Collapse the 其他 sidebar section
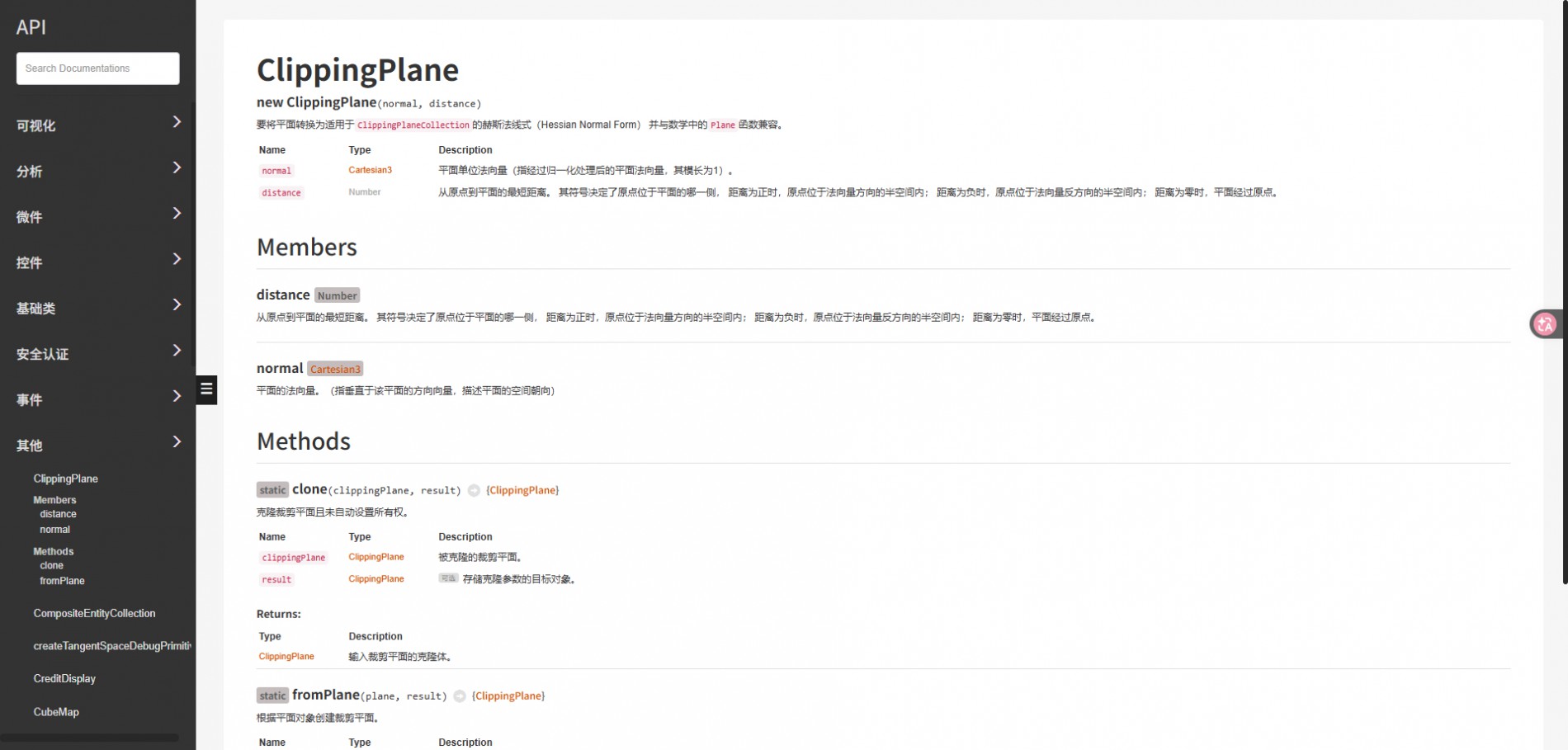The height and width of the screenshot is (750, 1568). [x=177, y=442]
